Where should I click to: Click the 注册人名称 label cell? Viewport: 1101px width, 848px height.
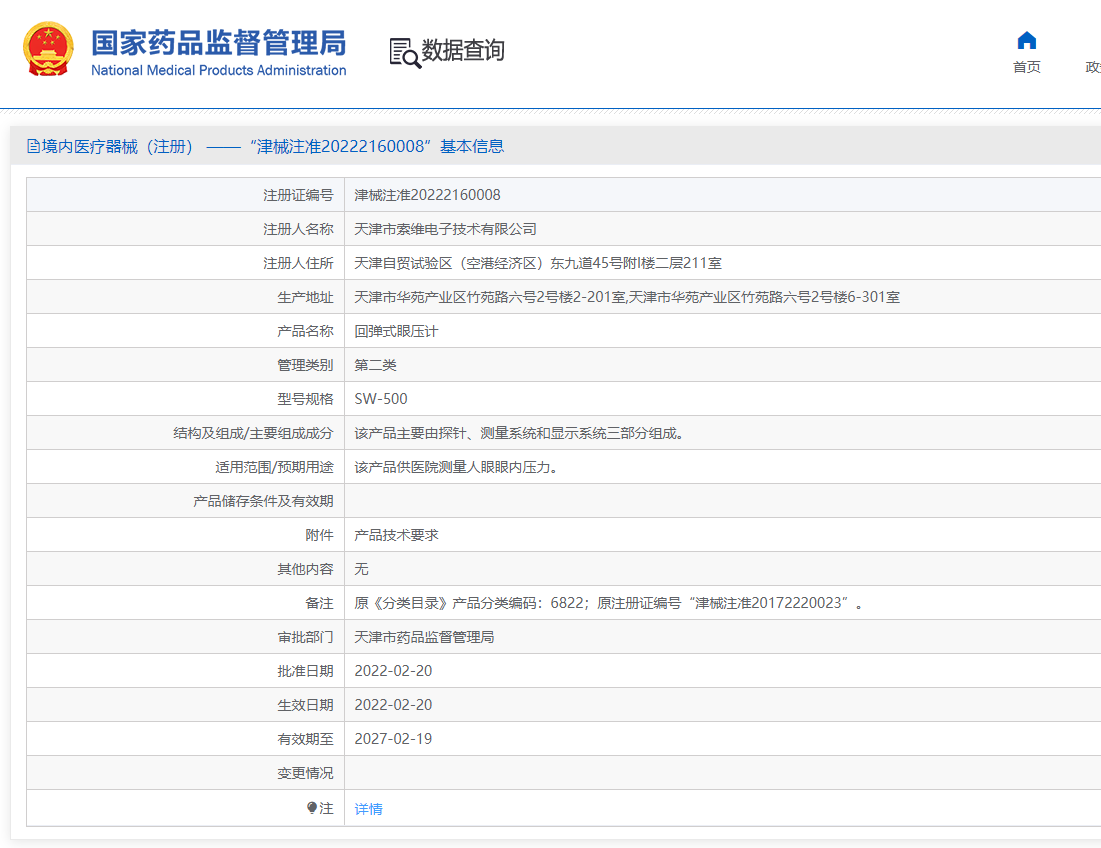click(x=185, y=229)
